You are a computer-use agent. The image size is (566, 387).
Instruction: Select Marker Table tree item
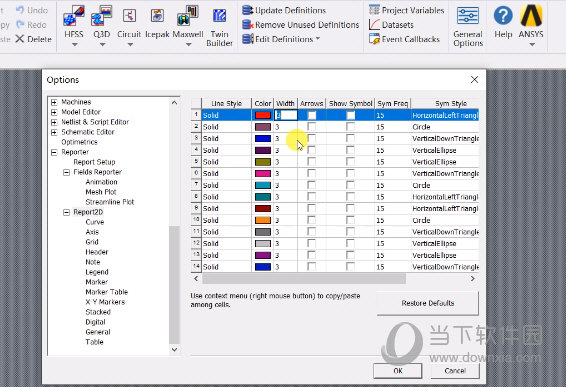tap(106, 292)
